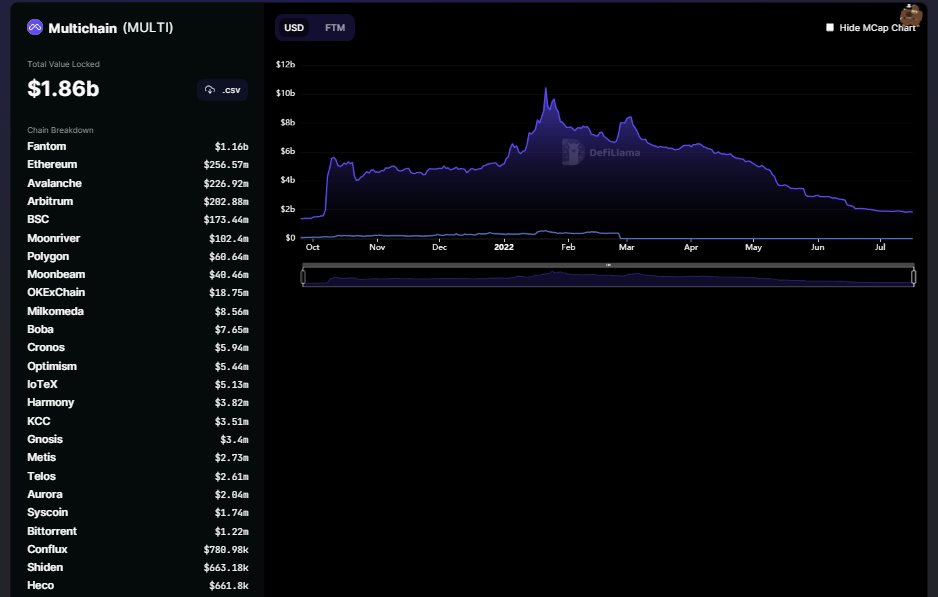Click the Chain Breakdown heading
Image resolution: width=938 pixels, height=597 pixels.
click(60, 130)
